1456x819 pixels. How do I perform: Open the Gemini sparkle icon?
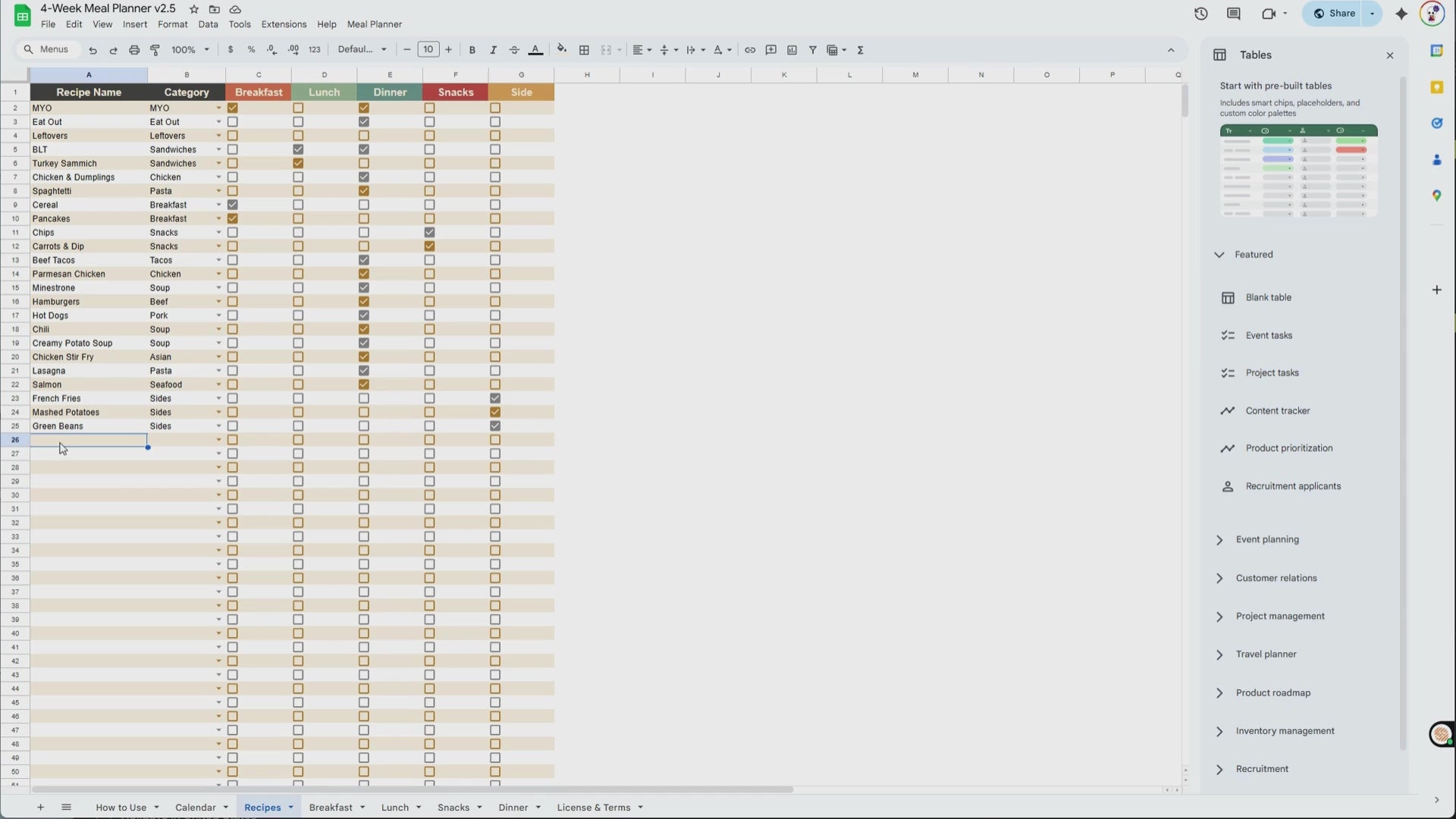tap(1401, 14)
